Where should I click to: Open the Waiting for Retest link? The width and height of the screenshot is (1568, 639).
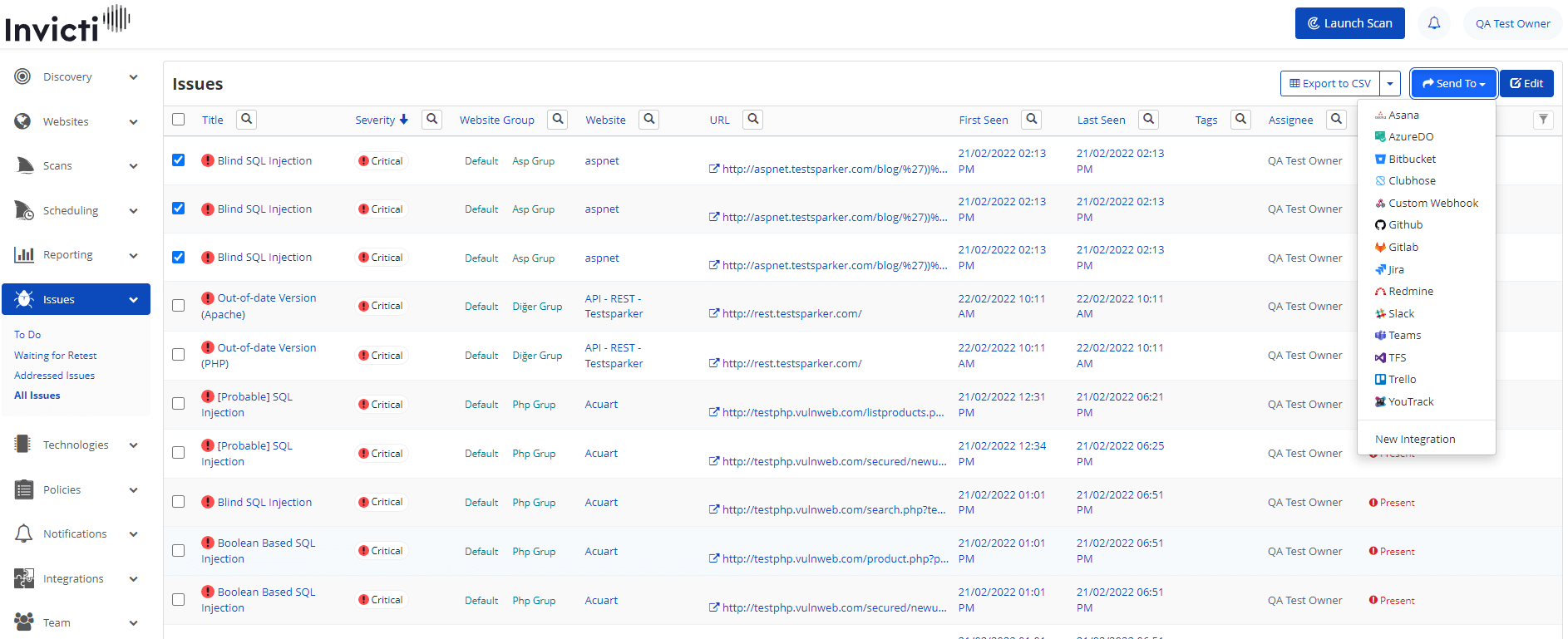pos(56,355)
